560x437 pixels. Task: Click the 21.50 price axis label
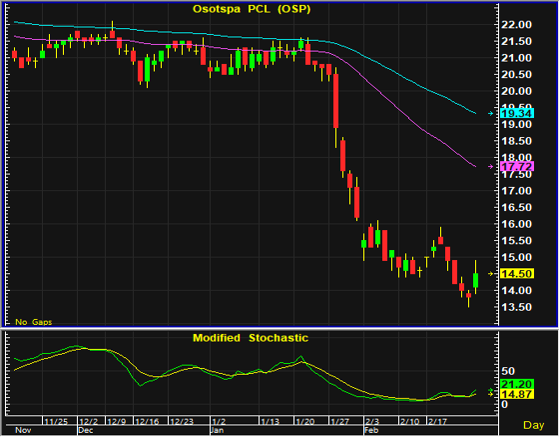[516, 41]
